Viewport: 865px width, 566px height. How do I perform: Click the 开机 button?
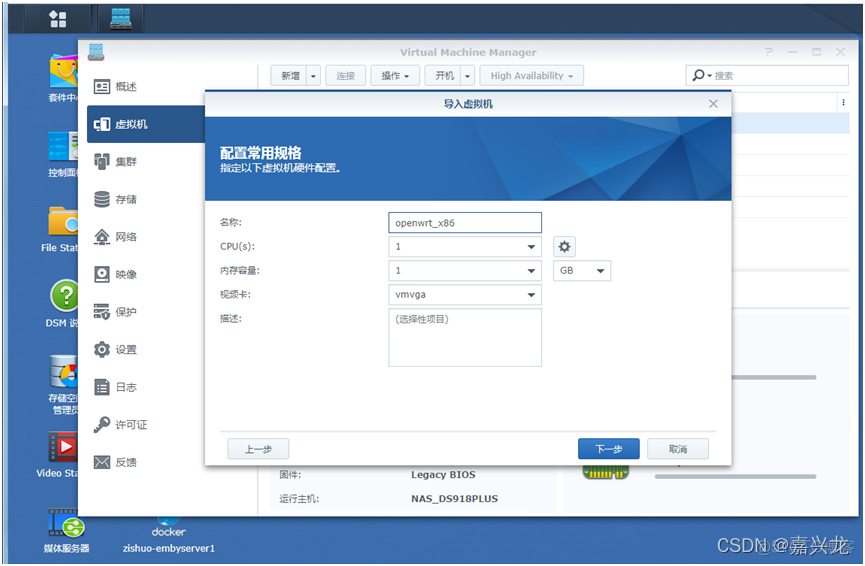click(444, 76)
